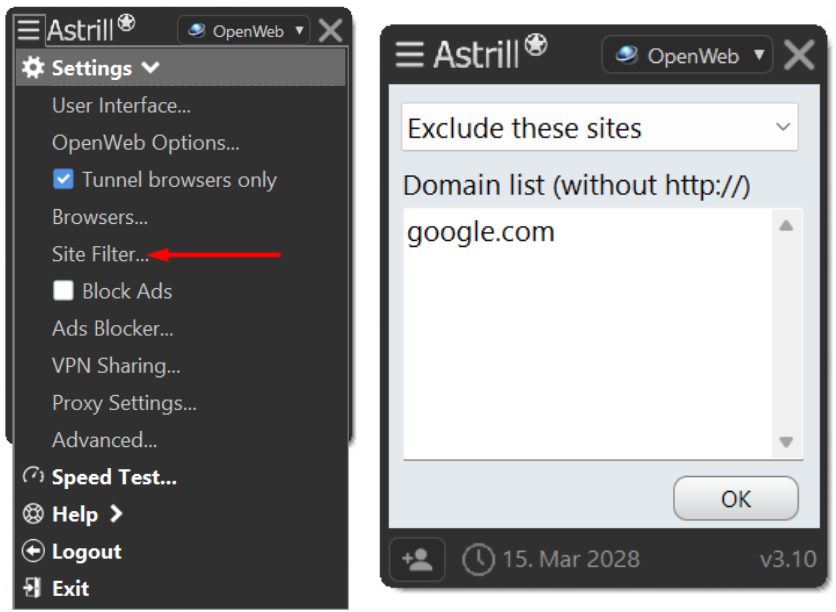Open OpenWeb mode dropdown in right window
The width and height of the screenshot is (836, 612).
click(687, 54)
